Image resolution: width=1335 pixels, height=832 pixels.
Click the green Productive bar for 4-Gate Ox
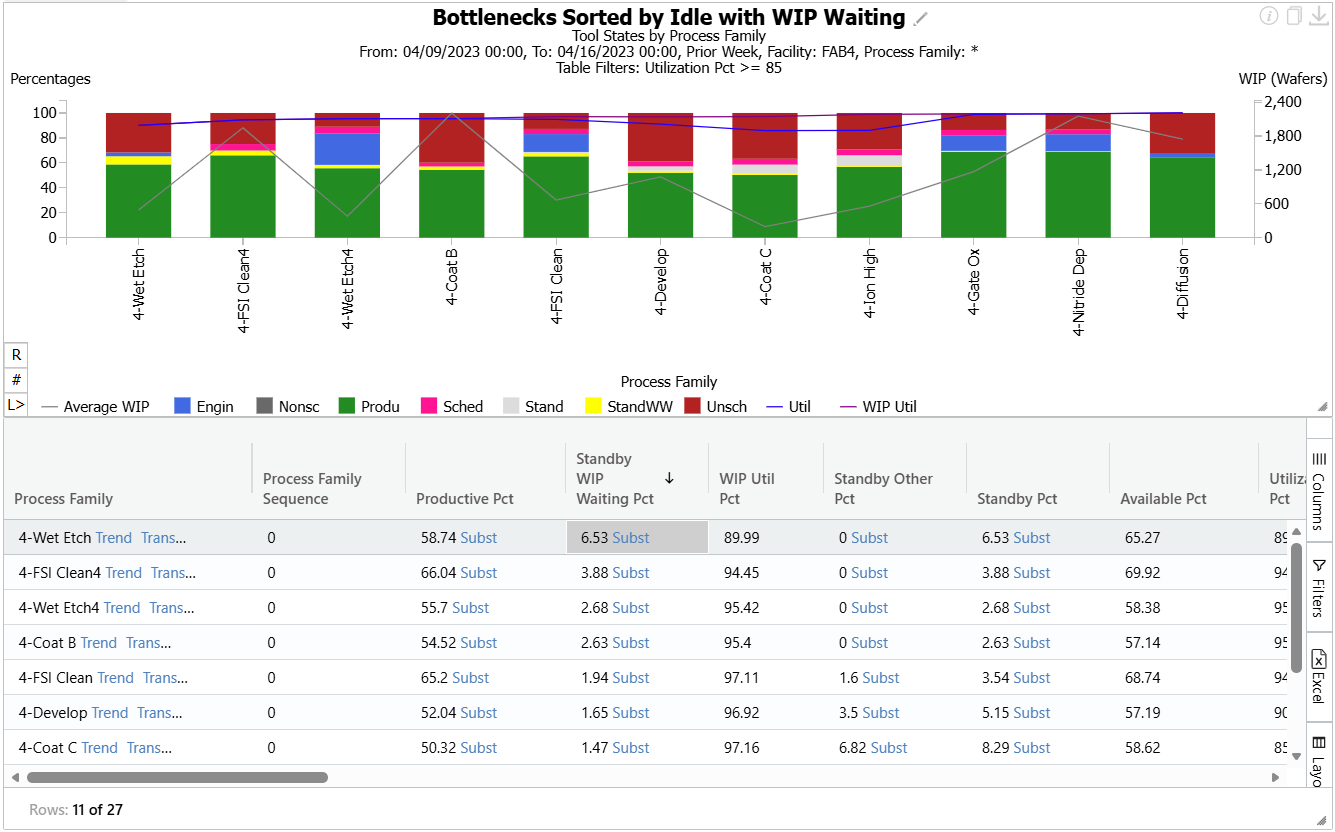pyautogui.click(x=974, y=194)
